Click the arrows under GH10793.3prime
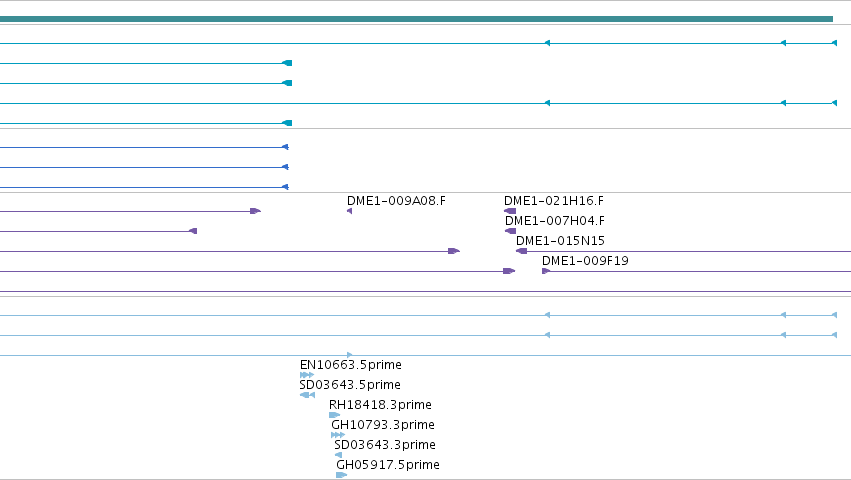Image resolution: width=851 pixels, height=480 pixels. tap(338, 435)
